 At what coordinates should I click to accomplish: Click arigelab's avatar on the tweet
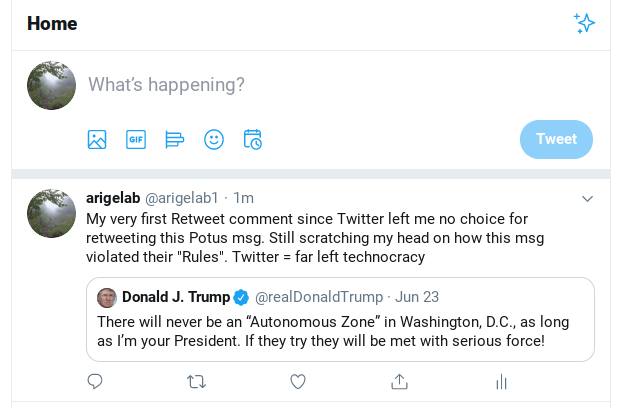51,213
